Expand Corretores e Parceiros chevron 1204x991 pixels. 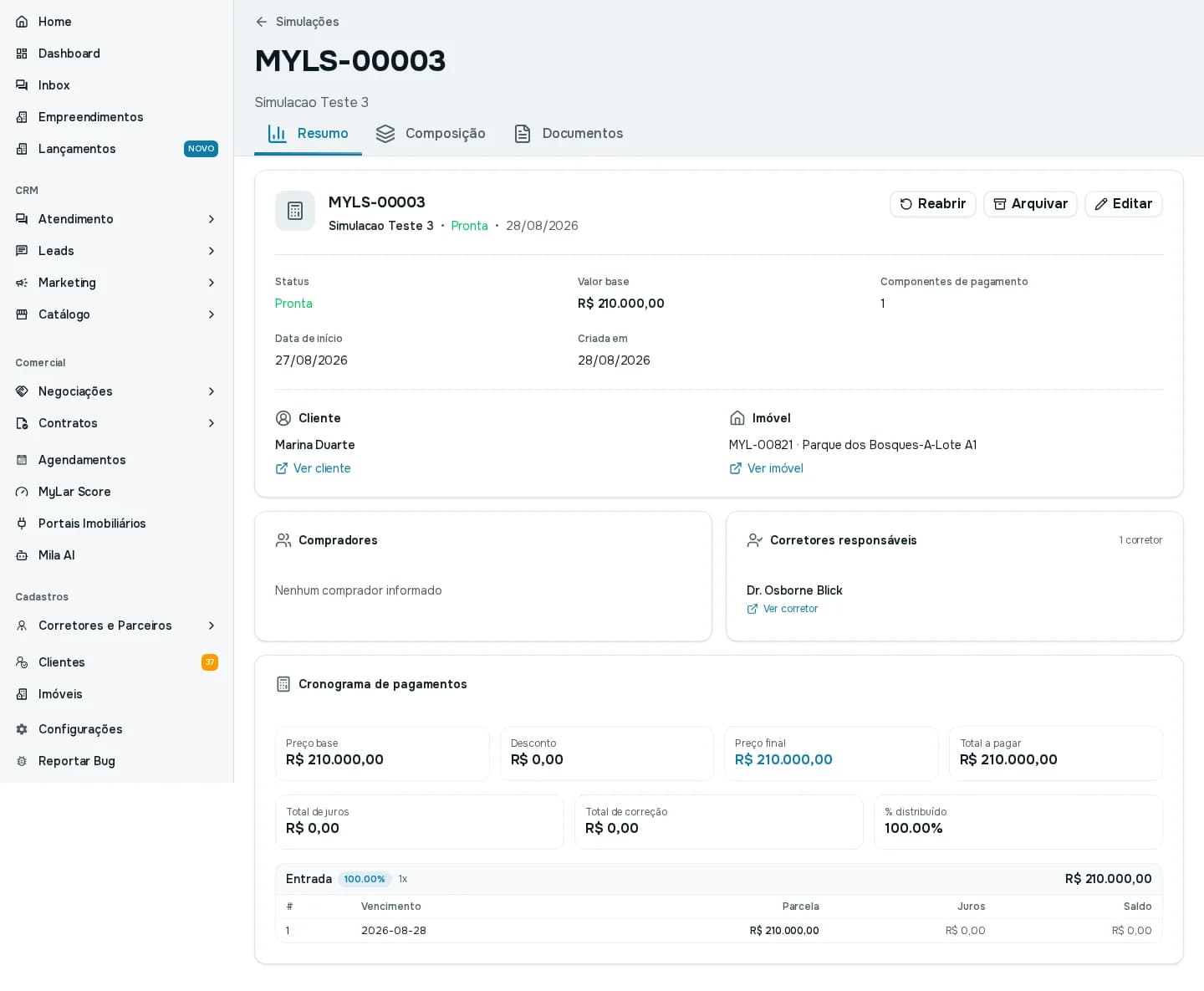point(212,626)
